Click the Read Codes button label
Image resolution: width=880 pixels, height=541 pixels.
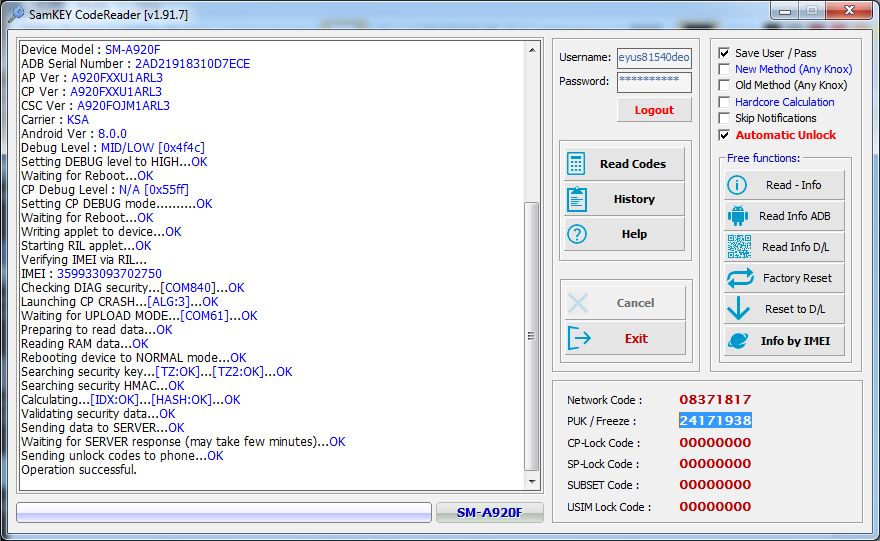pyautogui.click(x=633, y=164)
